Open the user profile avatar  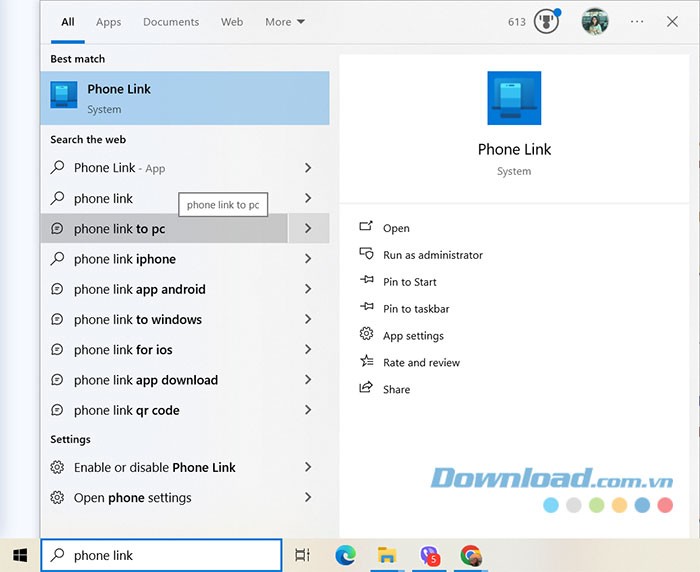point(596,22)
